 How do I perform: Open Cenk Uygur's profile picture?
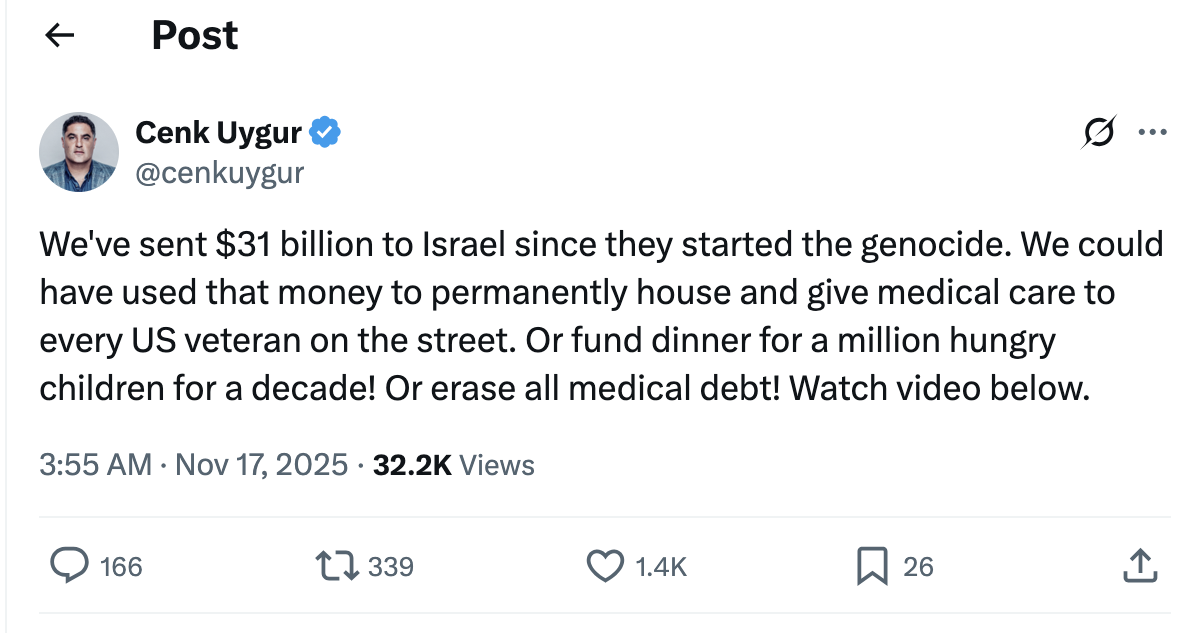[79, 151]
